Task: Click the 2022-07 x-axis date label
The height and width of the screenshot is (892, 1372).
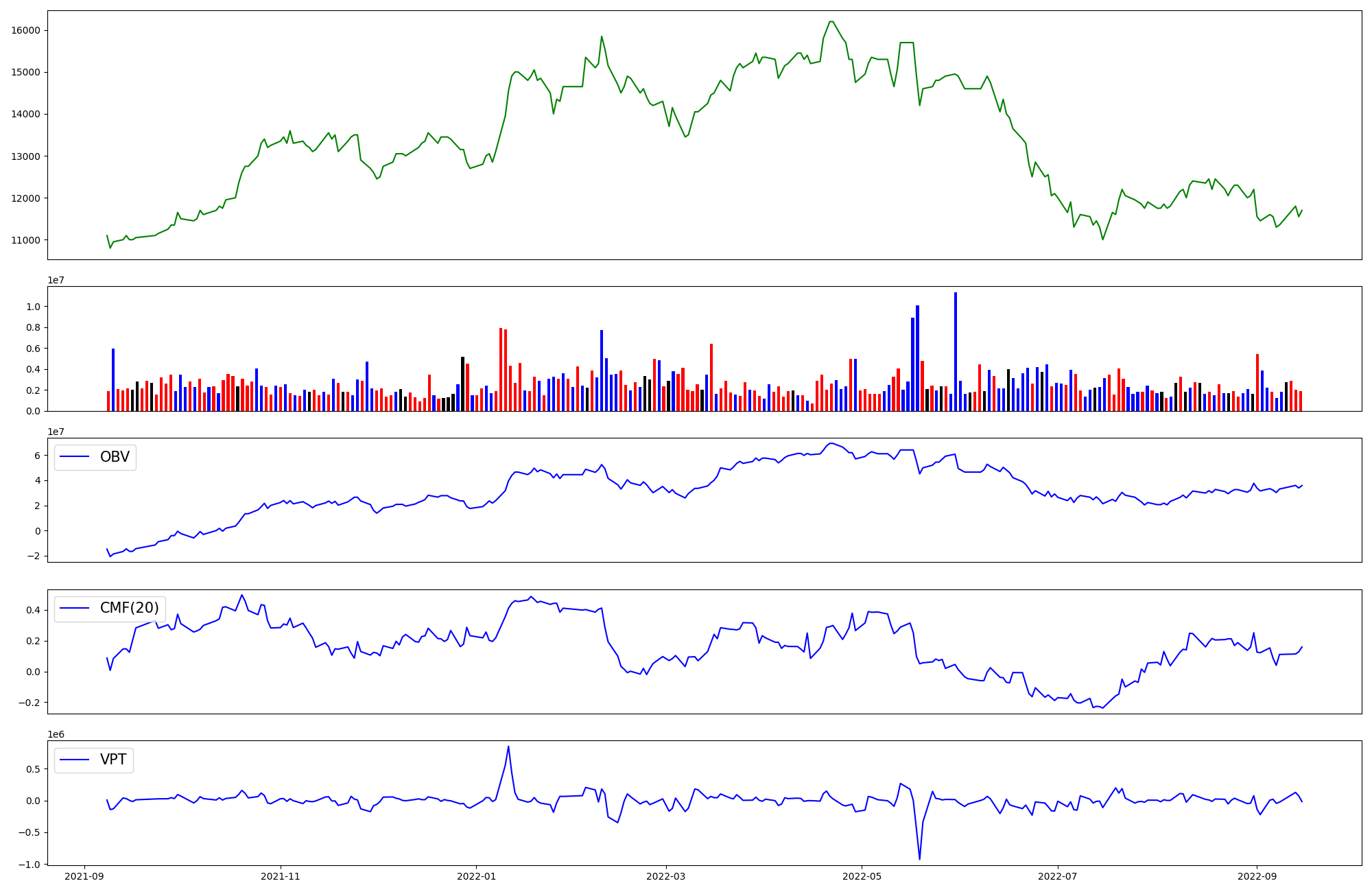Action: [x=1057, y=876]
